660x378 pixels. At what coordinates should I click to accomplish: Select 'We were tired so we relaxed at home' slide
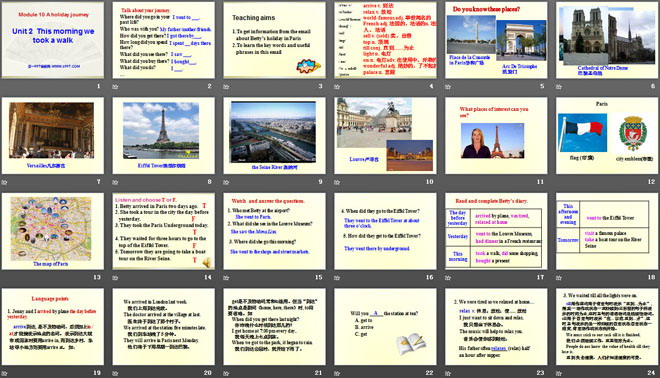tap(496, 327)
